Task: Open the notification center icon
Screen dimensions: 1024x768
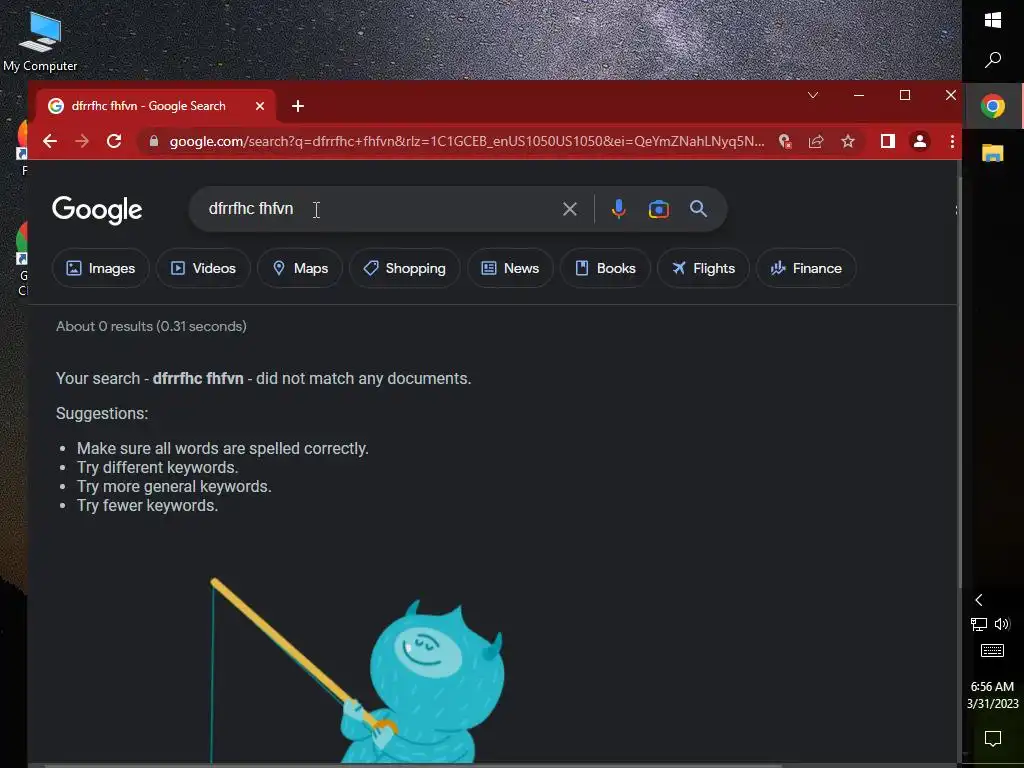Action: (993, 739)
